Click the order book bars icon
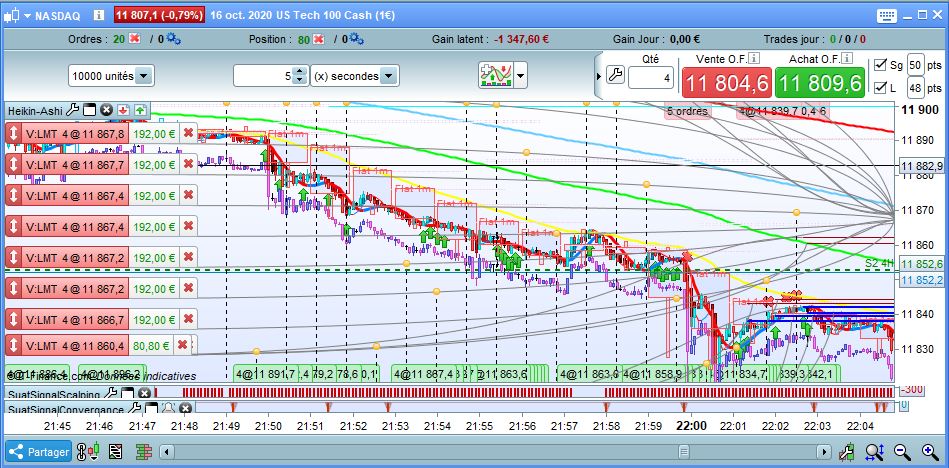Viewport: 949px width, 468px height. pos(143,452)
